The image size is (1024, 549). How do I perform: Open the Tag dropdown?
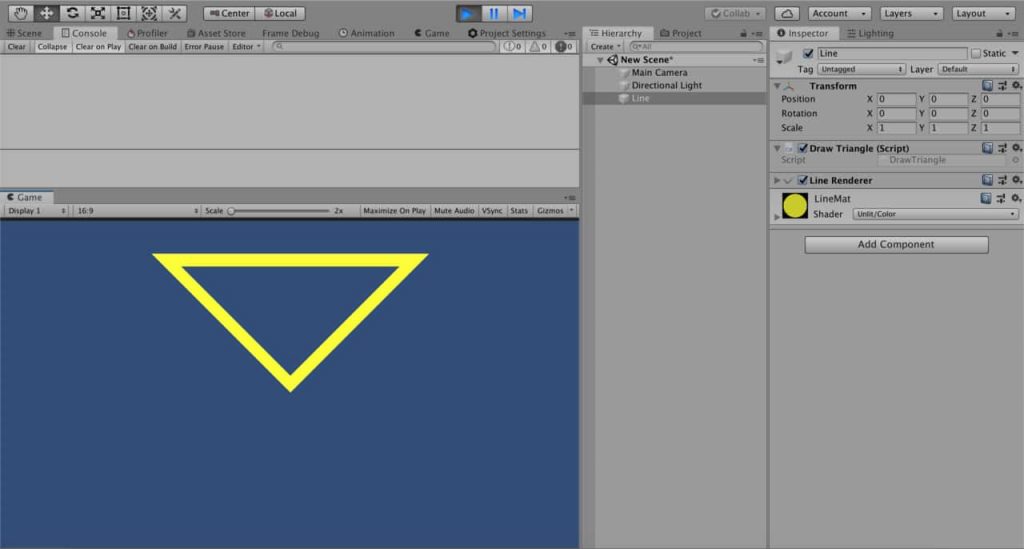coord(861,69)
